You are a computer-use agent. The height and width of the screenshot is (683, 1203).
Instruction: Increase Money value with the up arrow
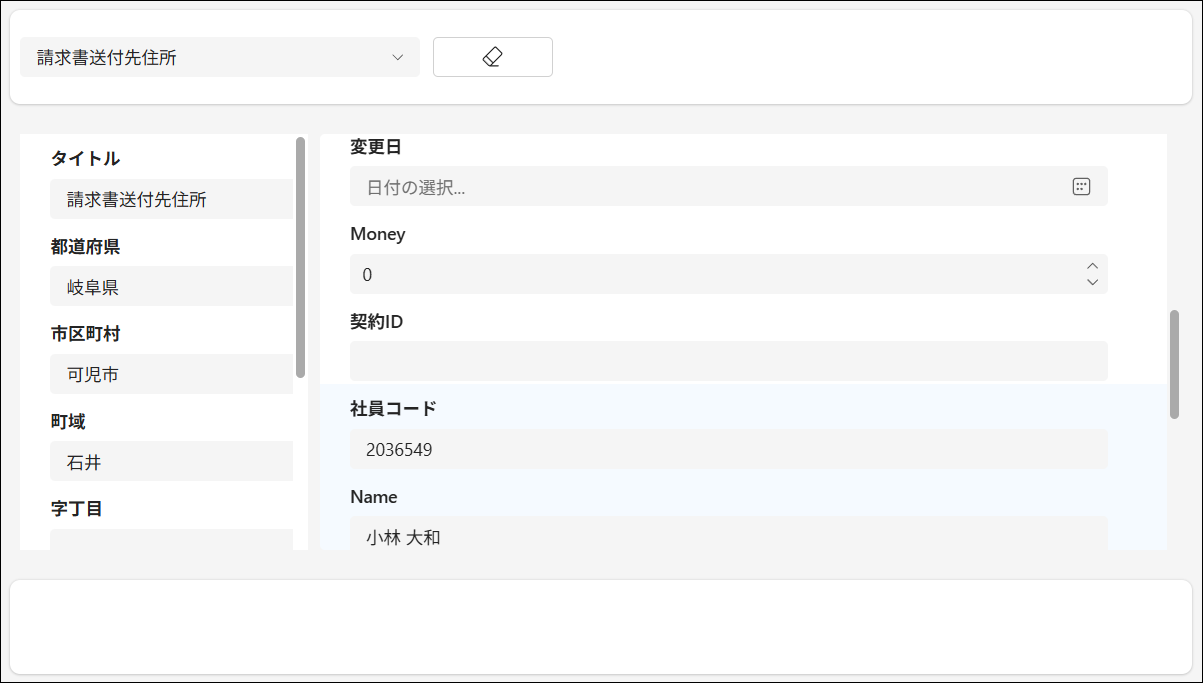click(x=1092, y=266)
